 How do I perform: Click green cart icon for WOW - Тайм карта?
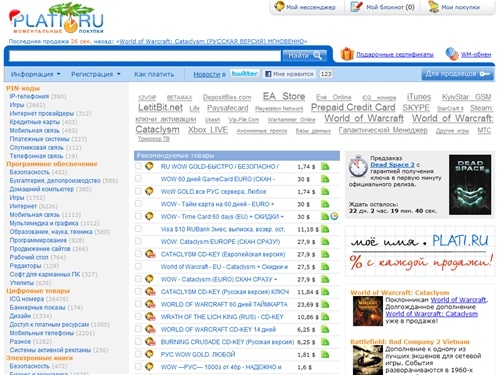tap(325, 204)
